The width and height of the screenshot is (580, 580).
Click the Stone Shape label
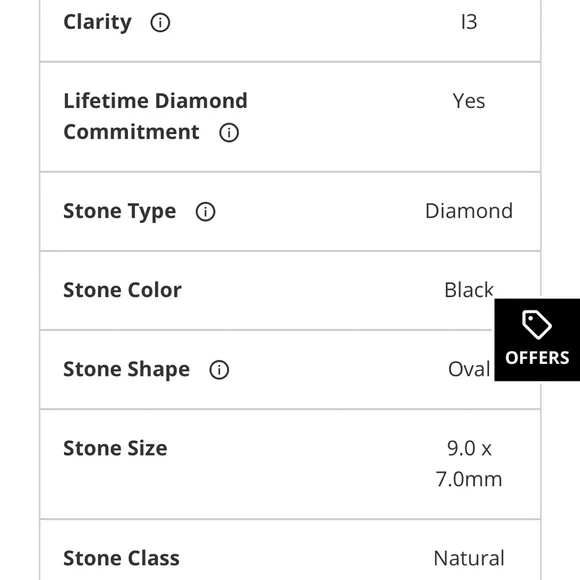tap(127, 370)
